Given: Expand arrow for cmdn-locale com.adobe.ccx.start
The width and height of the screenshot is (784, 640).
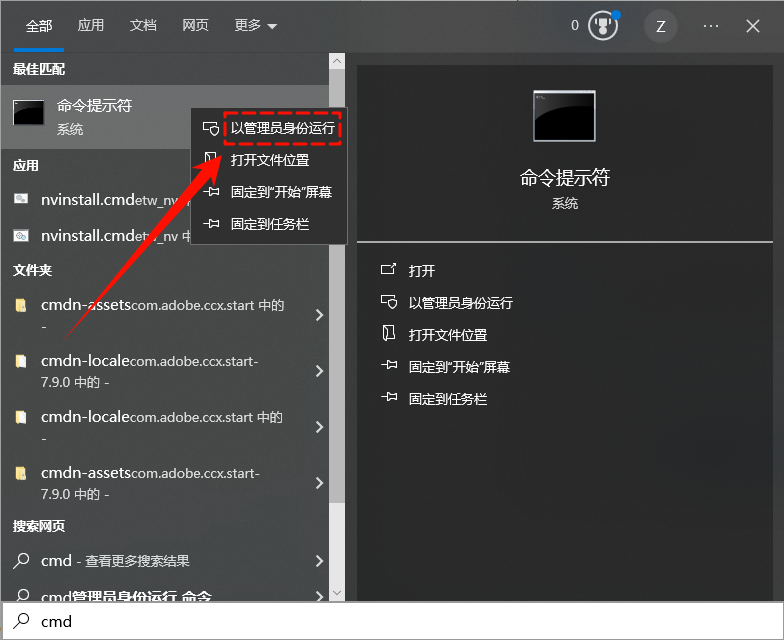Looking at the screenshot, I should click(x=320, y=427).
